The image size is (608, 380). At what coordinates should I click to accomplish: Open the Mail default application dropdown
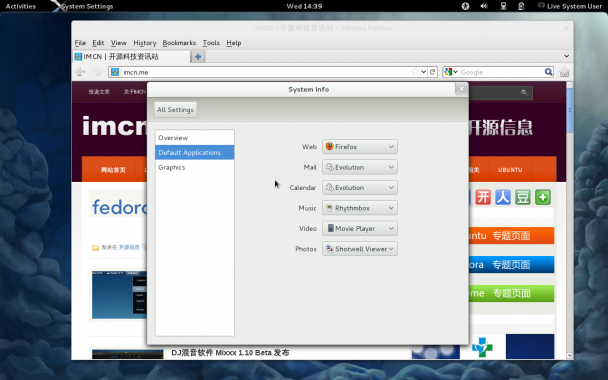[359, 167]
